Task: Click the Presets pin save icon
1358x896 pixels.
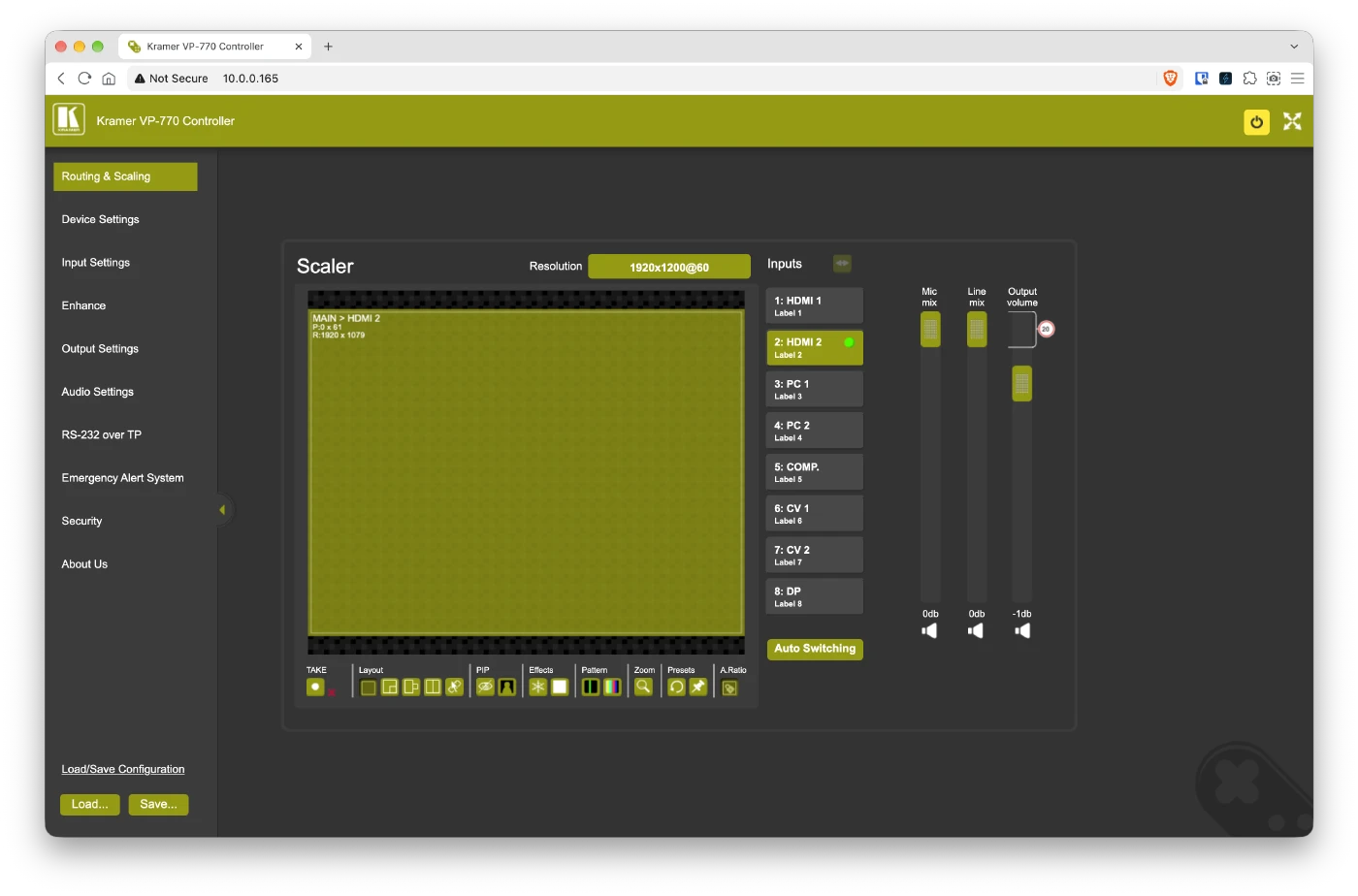Action: click(698, 688)
